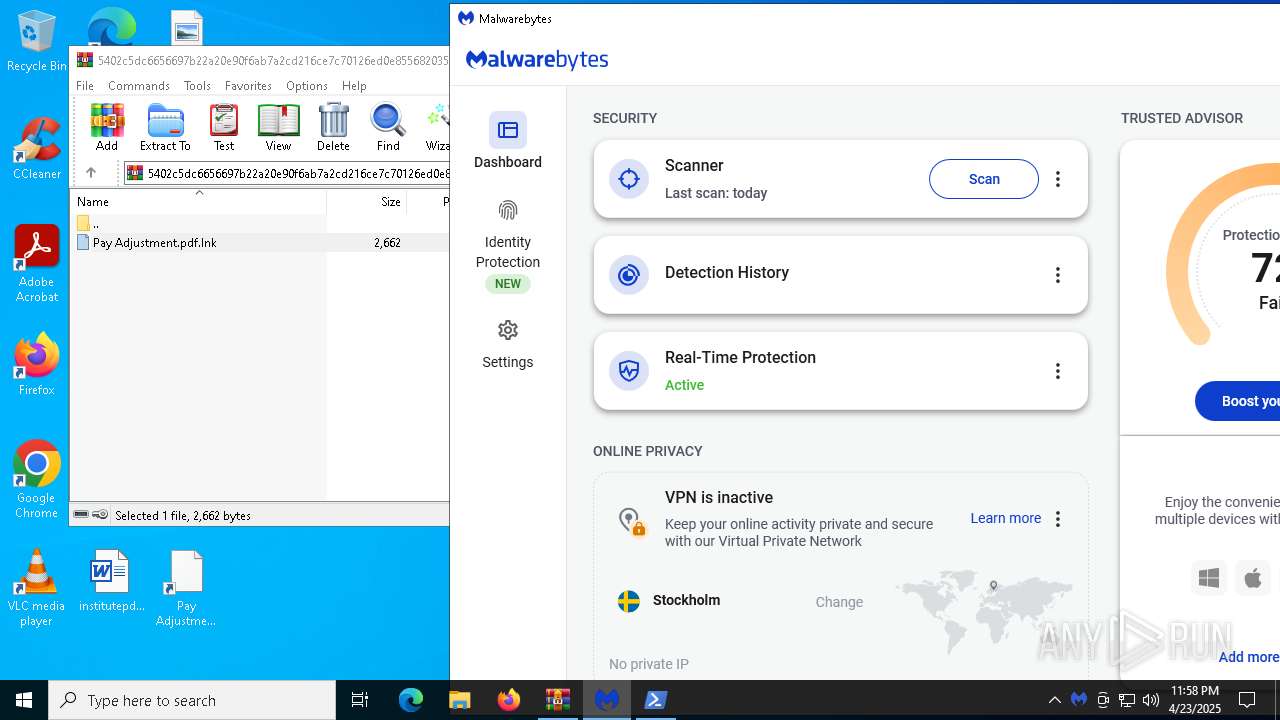The image size is (1280, 720).
Task: Click the View icon in WinRAR toolbar
Action: click(278, 128)
